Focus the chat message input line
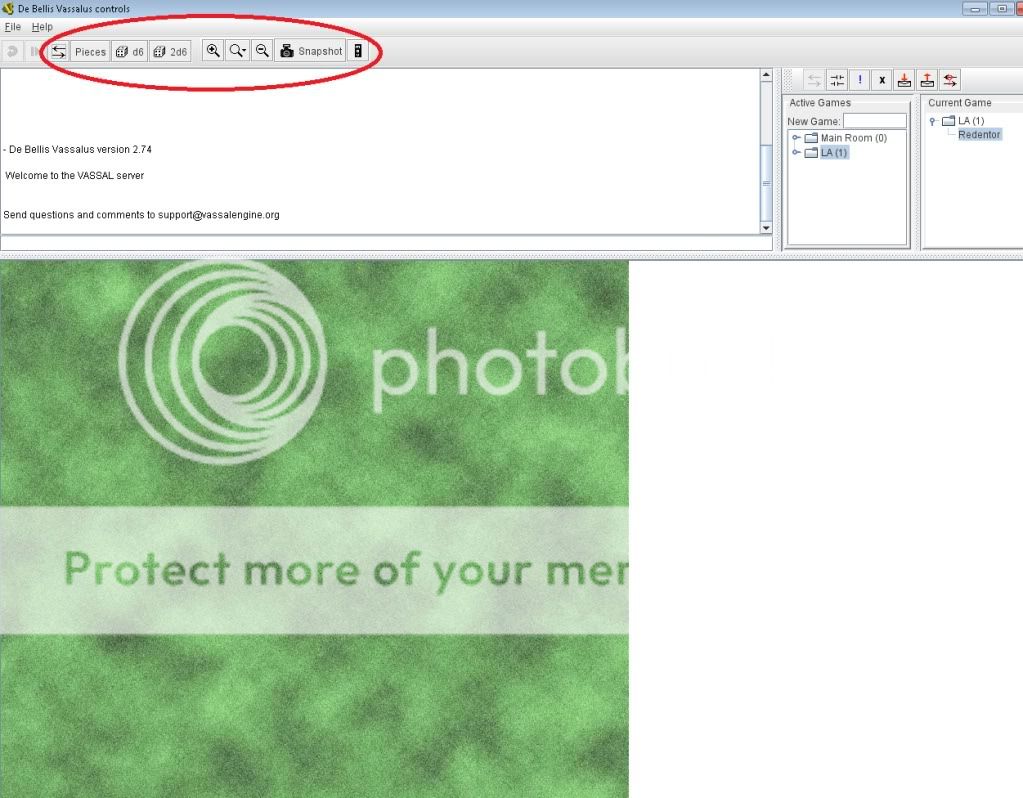This screenshot has height=798, width=1023. pyautogui.click(x=386, y=243)
